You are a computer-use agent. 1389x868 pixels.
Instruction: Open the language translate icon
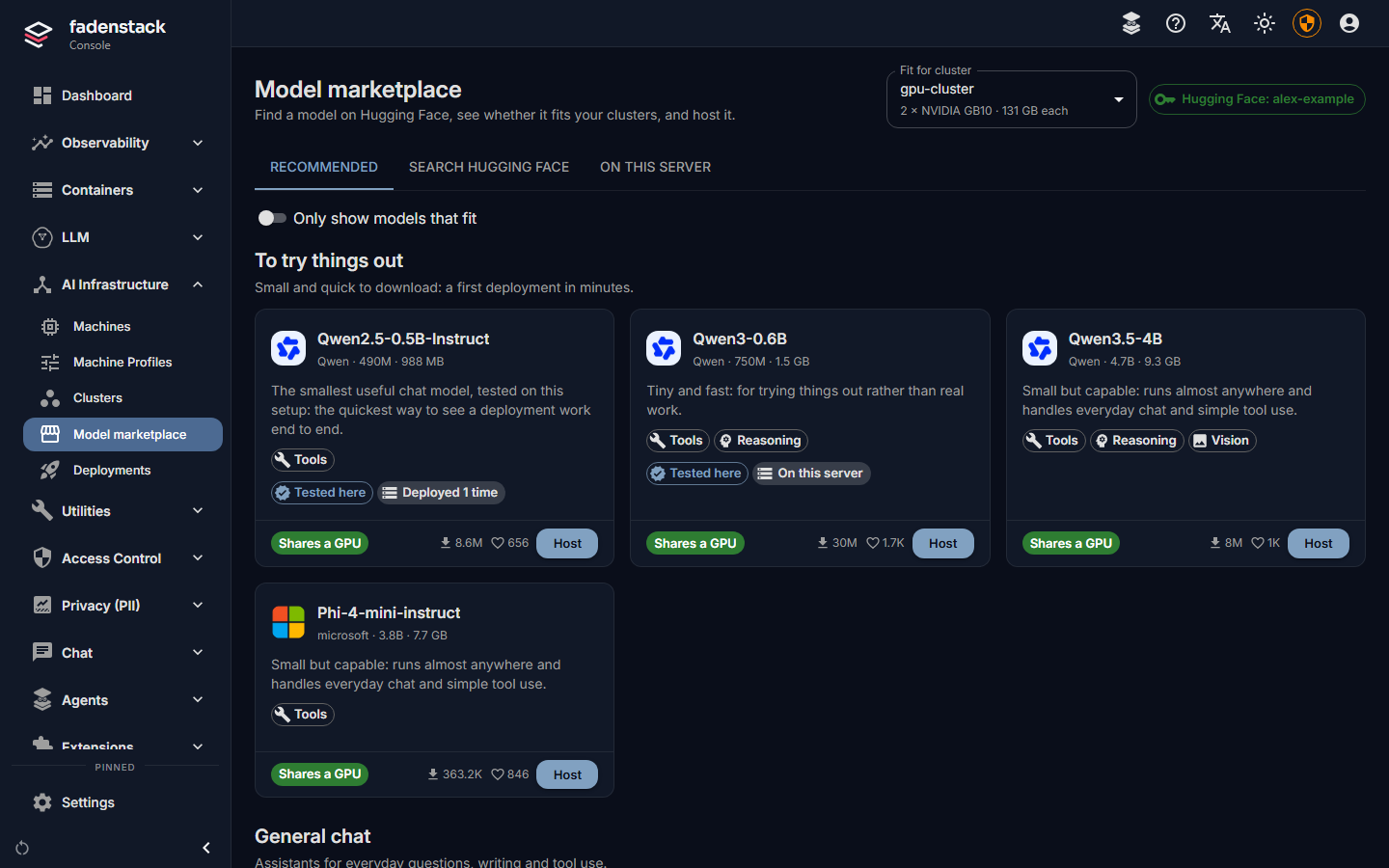point(1220,23)
